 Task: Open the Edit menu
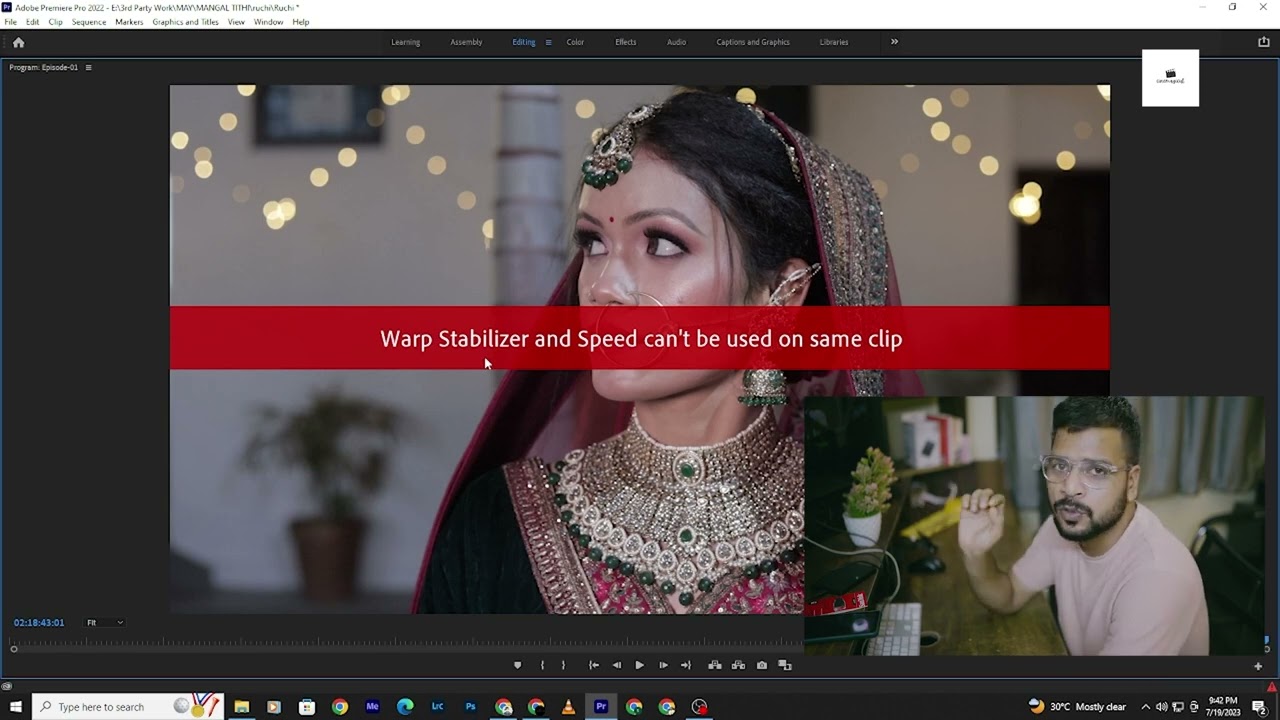pyautogui.click(x=33, y=22)
